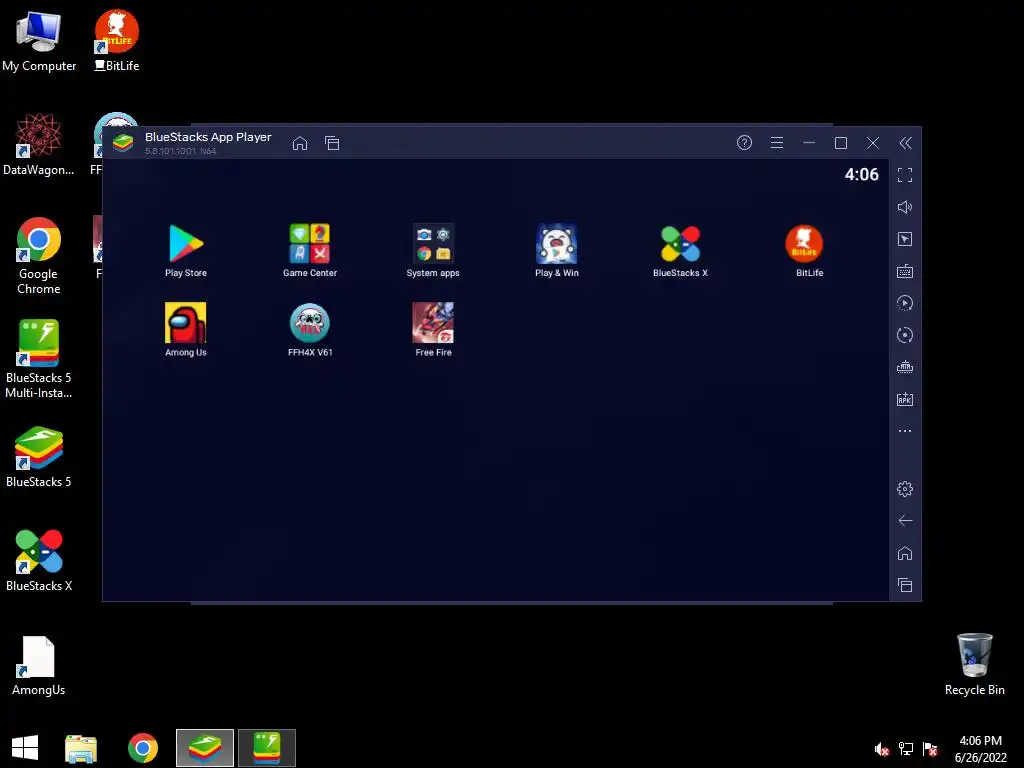The width and height of the screenshot is (1024, 768).
Task: Go to BlueStacks home via title bar icon
Action: click(x=300, y=143)
